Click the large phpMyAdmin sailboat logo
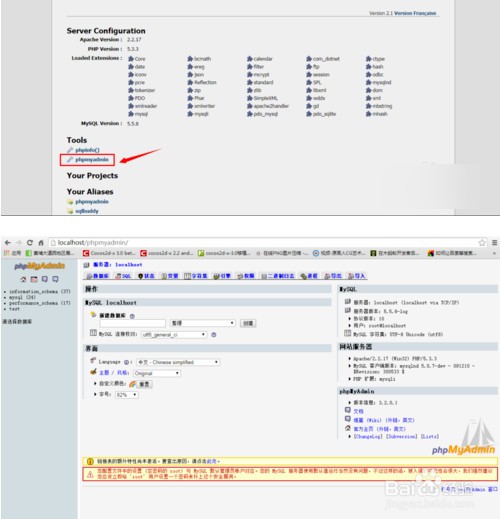Viewport: 500px width, 519px height. tap(464, 437)
